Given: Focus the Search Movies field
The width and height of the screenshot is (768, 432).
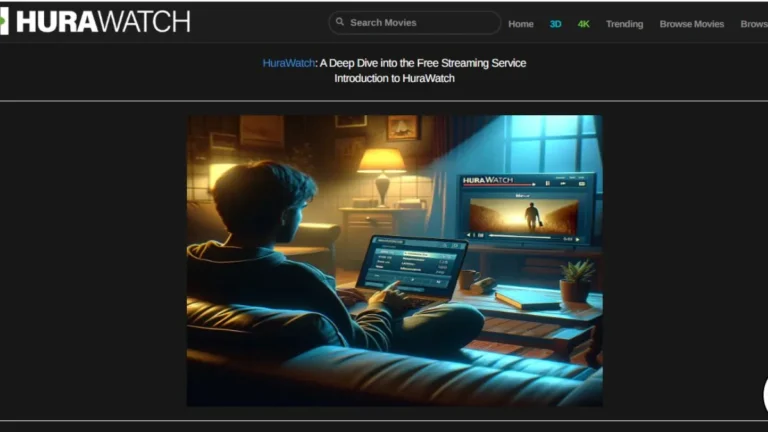Looking at the screenshot, I should (414, 23).
